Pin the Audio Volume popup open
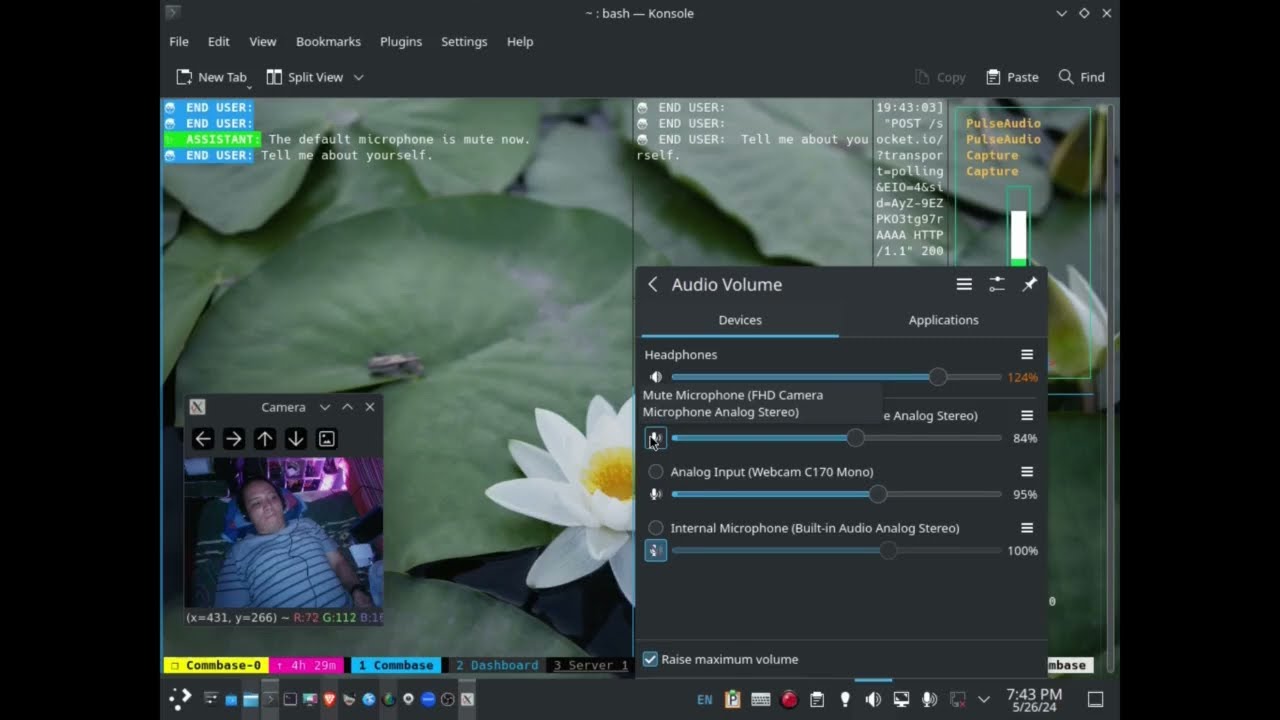 coord(1029,285)
